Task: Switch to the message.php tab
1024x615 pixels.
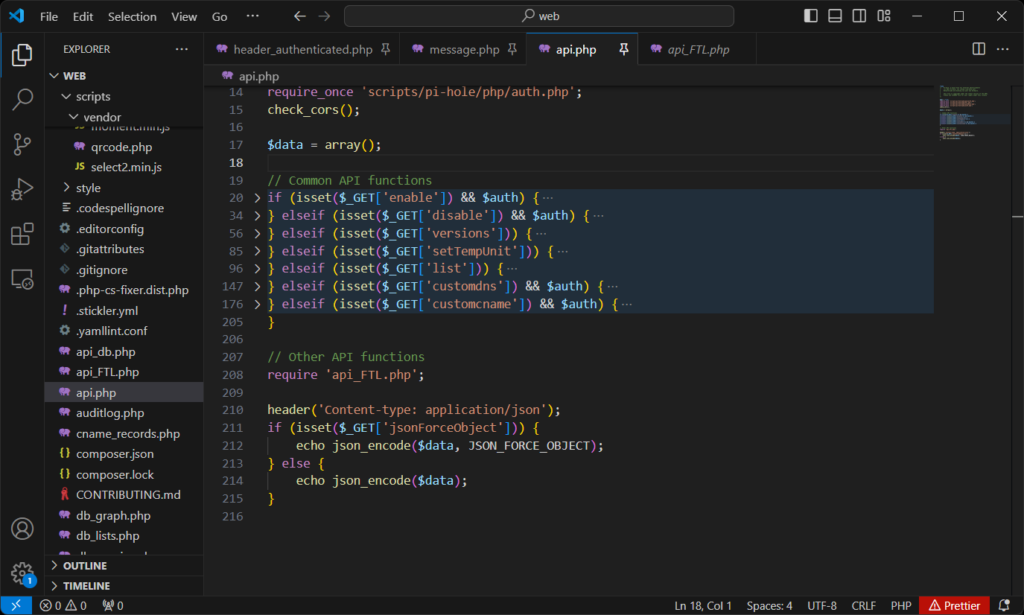Action: coord(463,49)
